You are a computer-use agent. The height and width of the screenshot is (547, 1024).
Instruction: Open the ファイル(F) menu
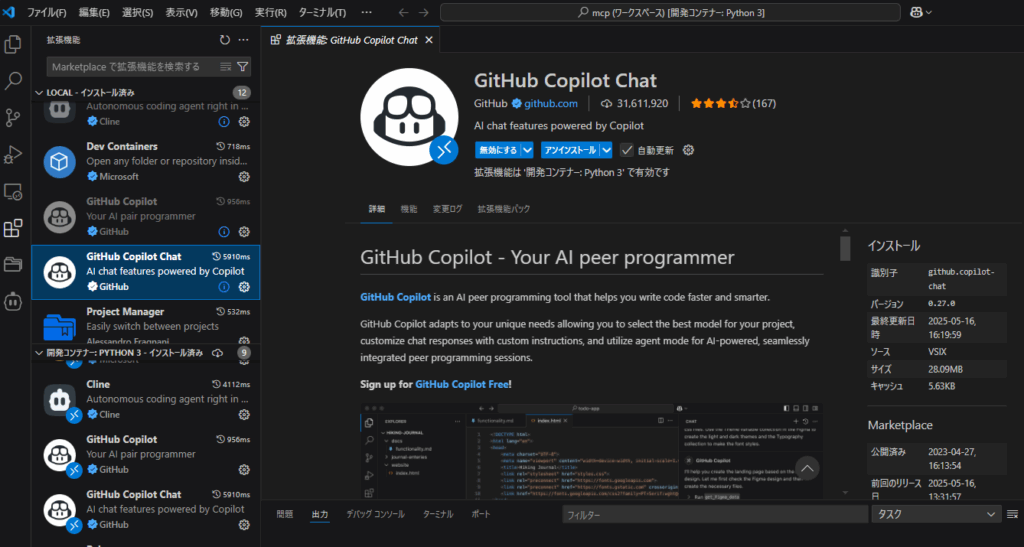[x=46, y=12]
